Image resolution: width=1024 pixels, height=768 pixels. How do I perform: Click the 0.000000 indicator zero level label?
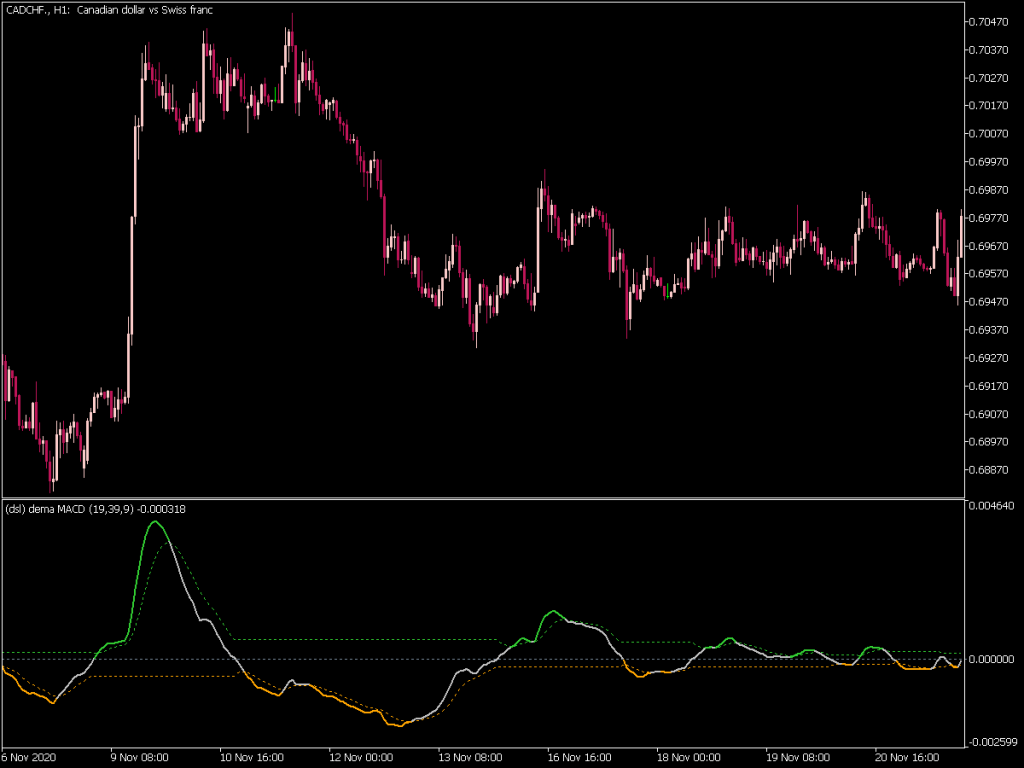(992, 659)
